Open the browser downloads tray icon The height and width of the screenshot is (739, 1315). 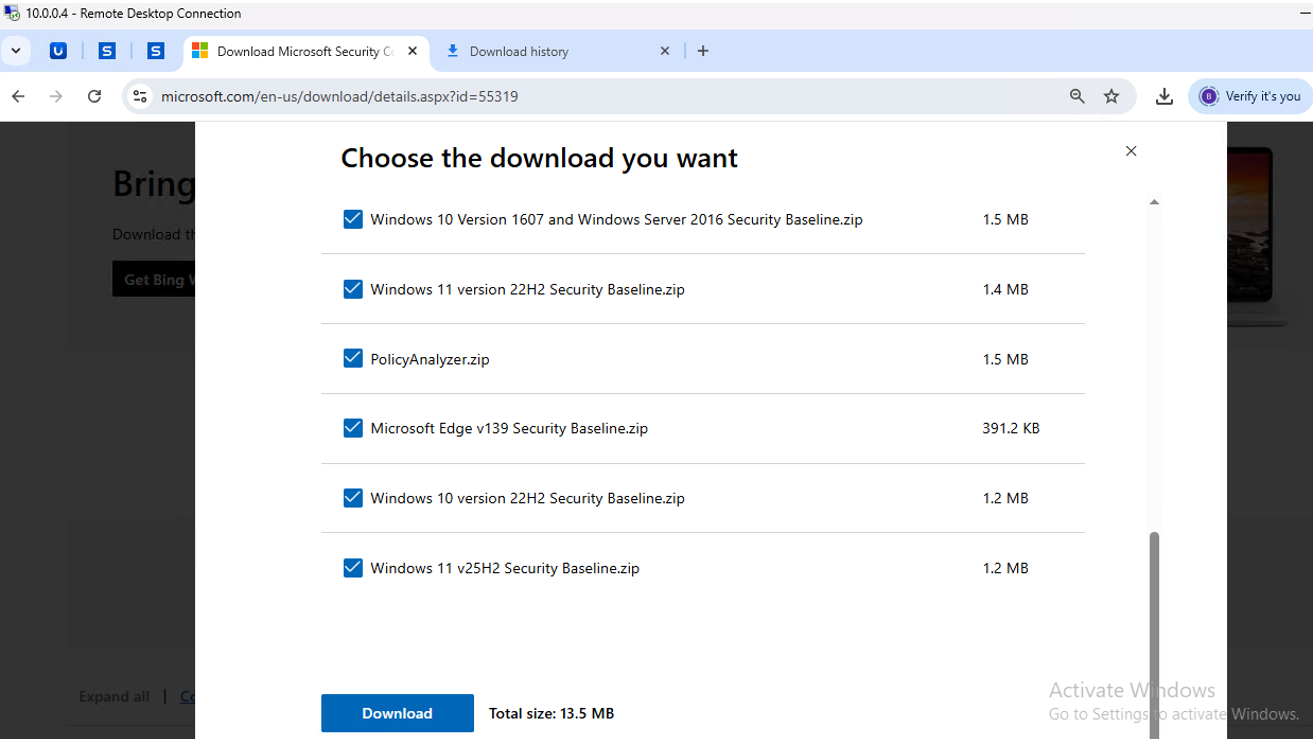tap(1164, 97)
